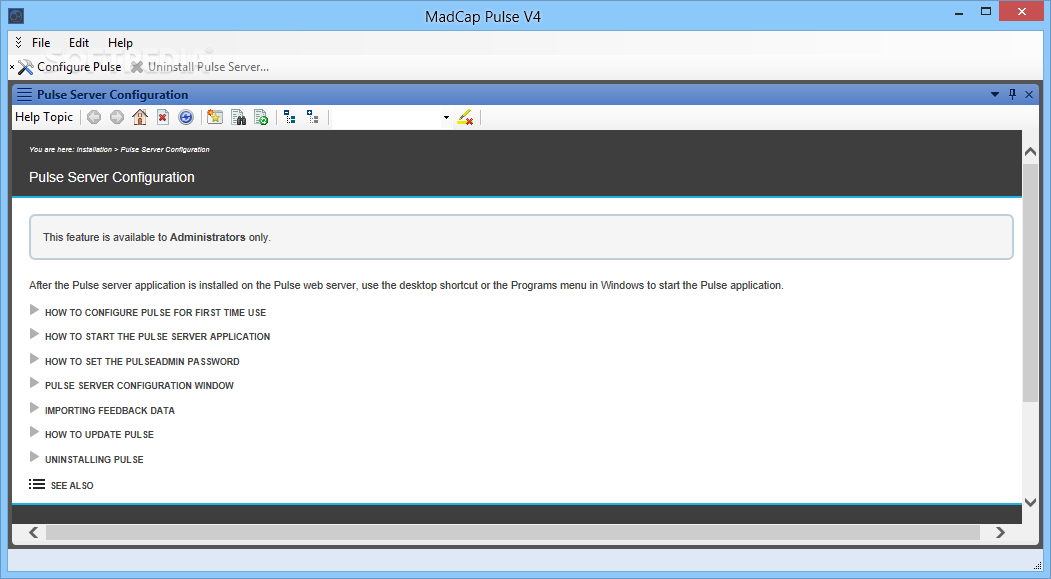
Task: Click the vertical scrollbar thumb
Action: pyautogui.click(x=1031, y=282)
